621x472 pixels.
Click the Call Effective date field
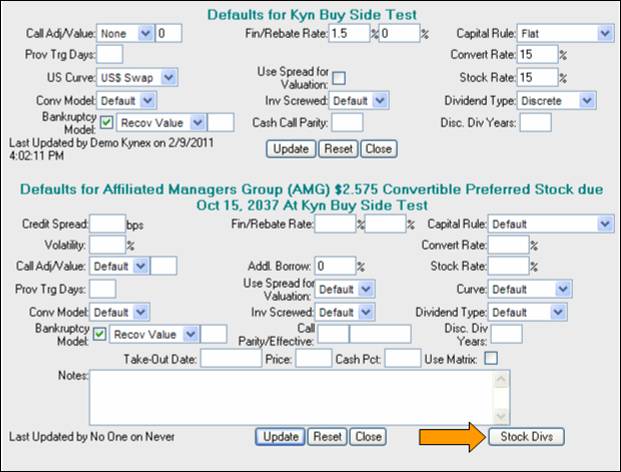coord(381,335)
